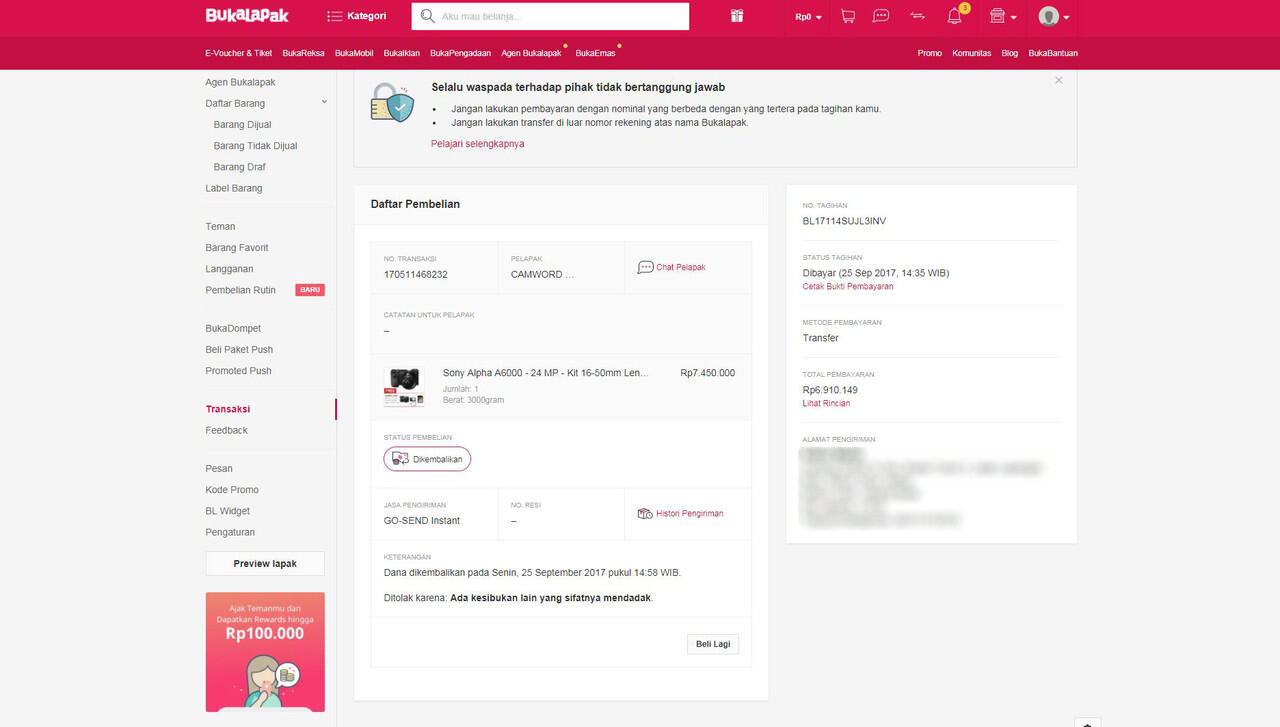Viewport: 1280px width, 727px height.
Task: Select Transaksi in sidebar
Action: coord(228,409)
